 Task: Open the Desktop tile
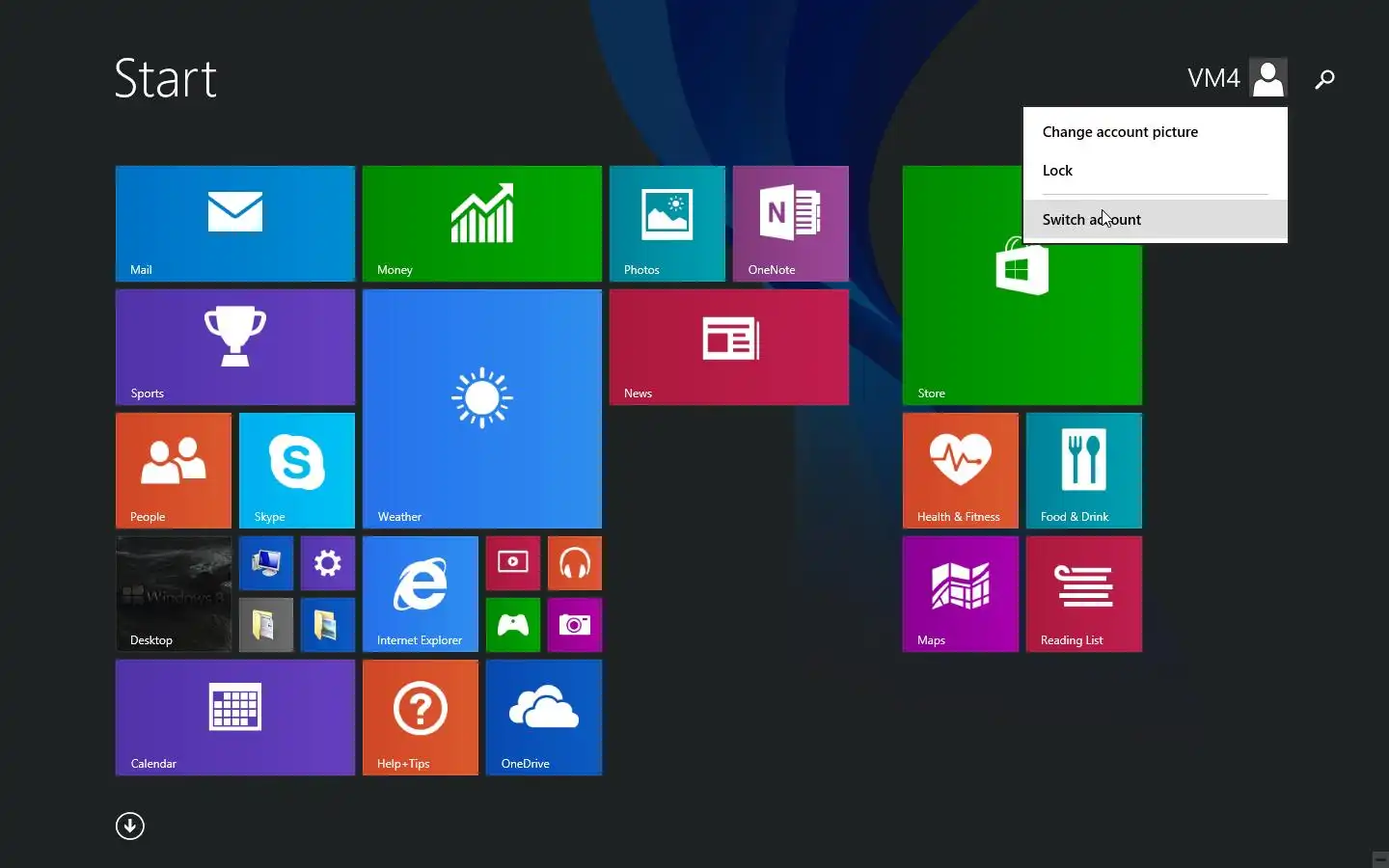click(174, 594)
